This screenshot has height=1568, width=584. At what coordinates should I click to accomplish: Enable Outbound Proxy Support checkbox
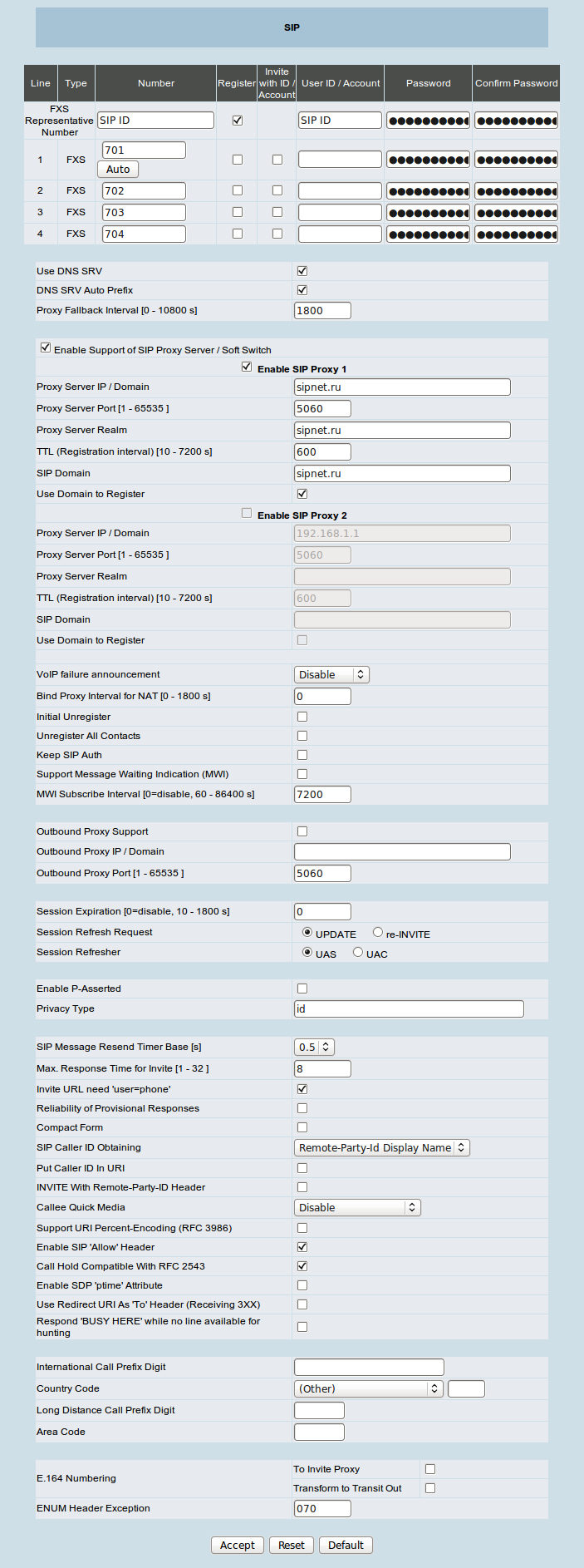point(302,831)
